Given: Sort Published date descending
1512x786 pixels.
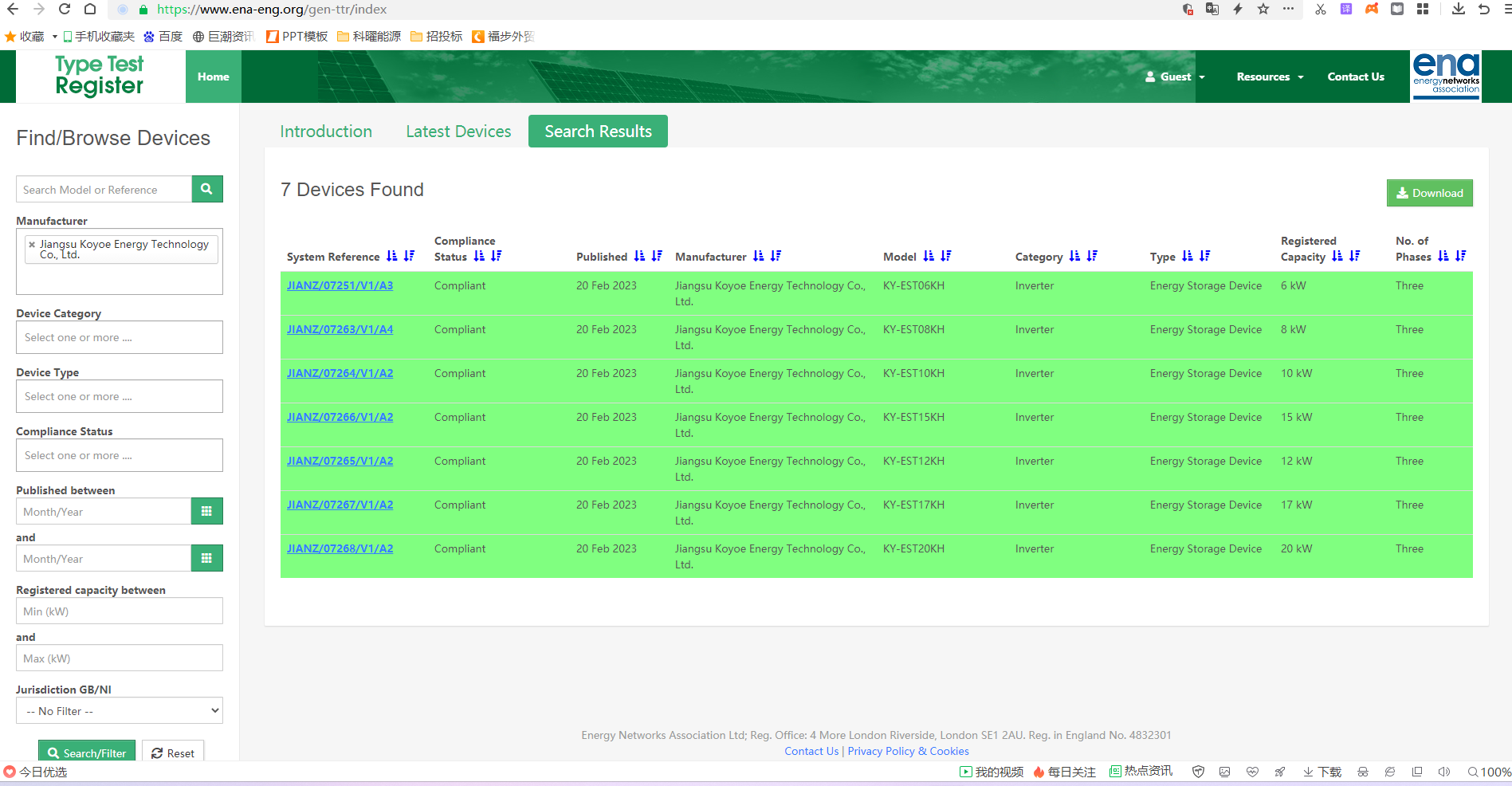Looking at the screenshot, I should (x=657, y=256).
